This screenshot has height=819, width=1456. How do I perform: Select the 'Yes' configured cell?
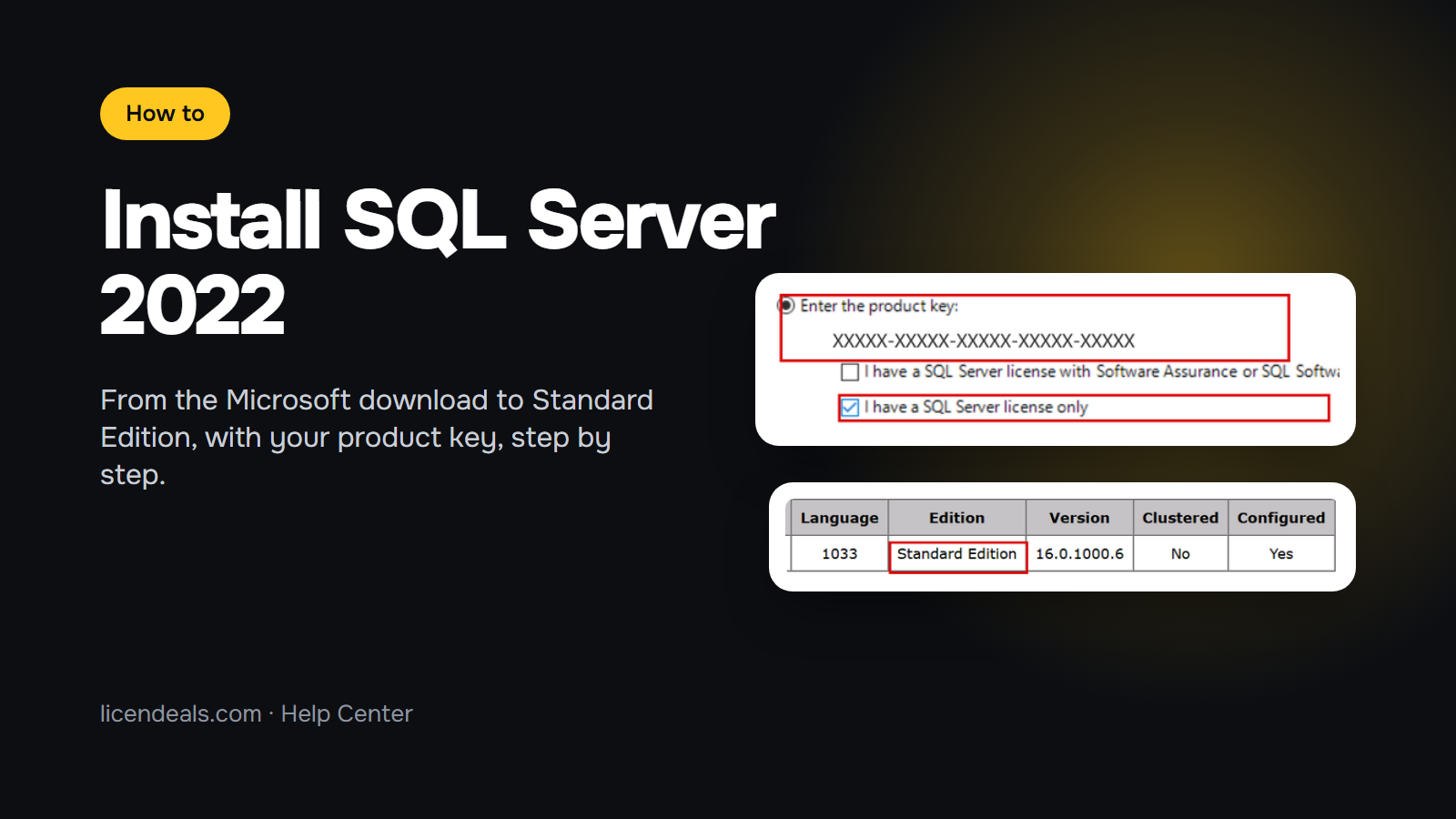[1281, 553]
